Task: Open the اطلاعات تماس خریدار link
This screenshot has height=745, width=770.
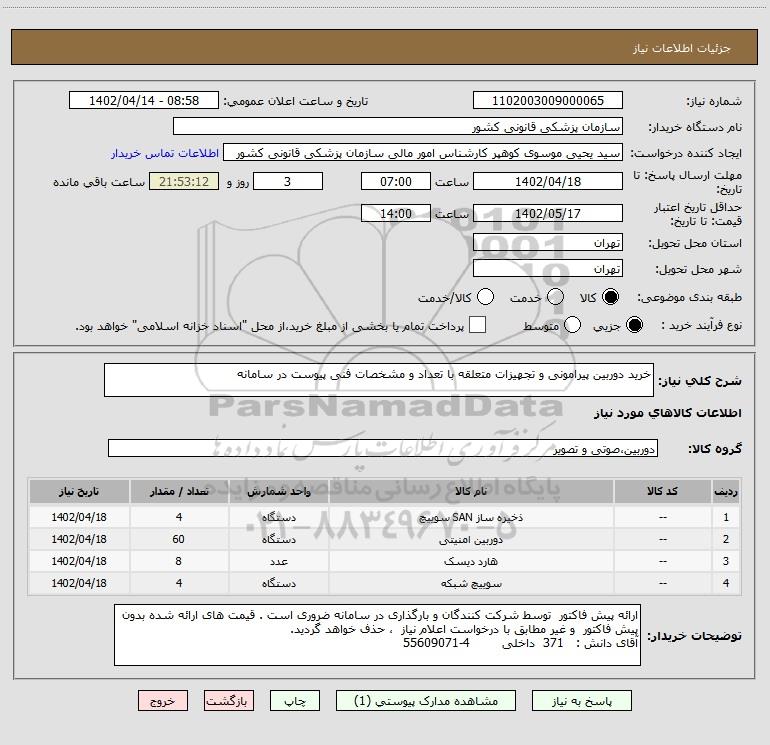Action: coord(165,153)
